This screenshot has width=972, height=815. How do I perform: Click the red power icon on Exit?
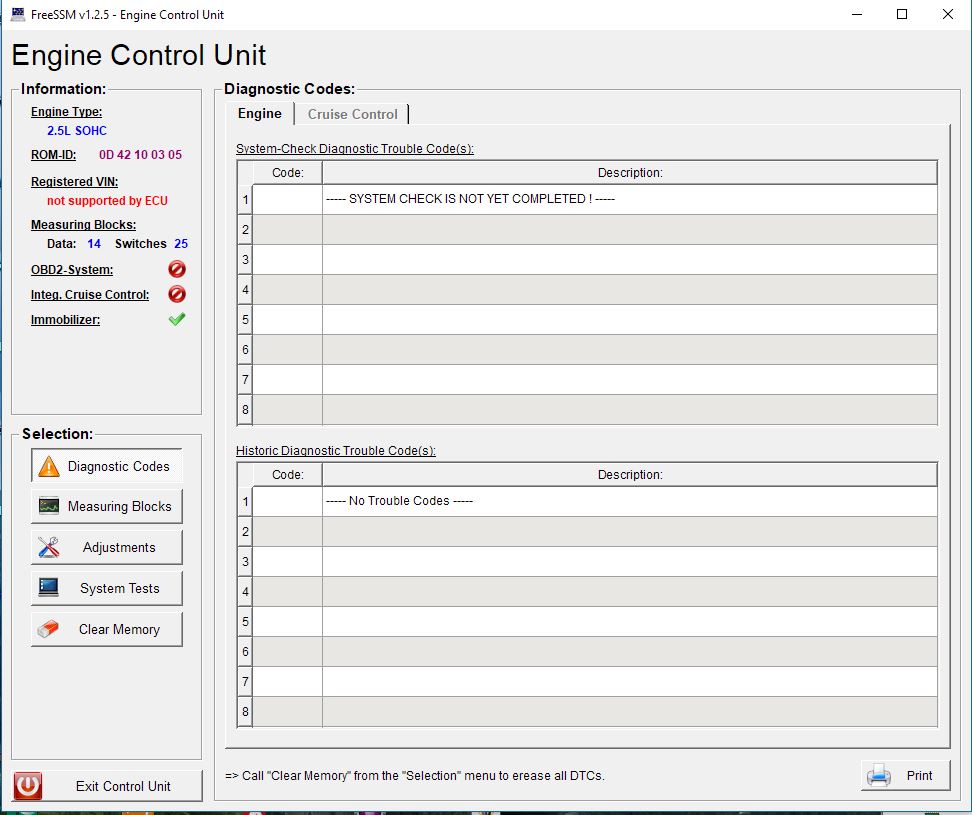[x=28, y=786]
